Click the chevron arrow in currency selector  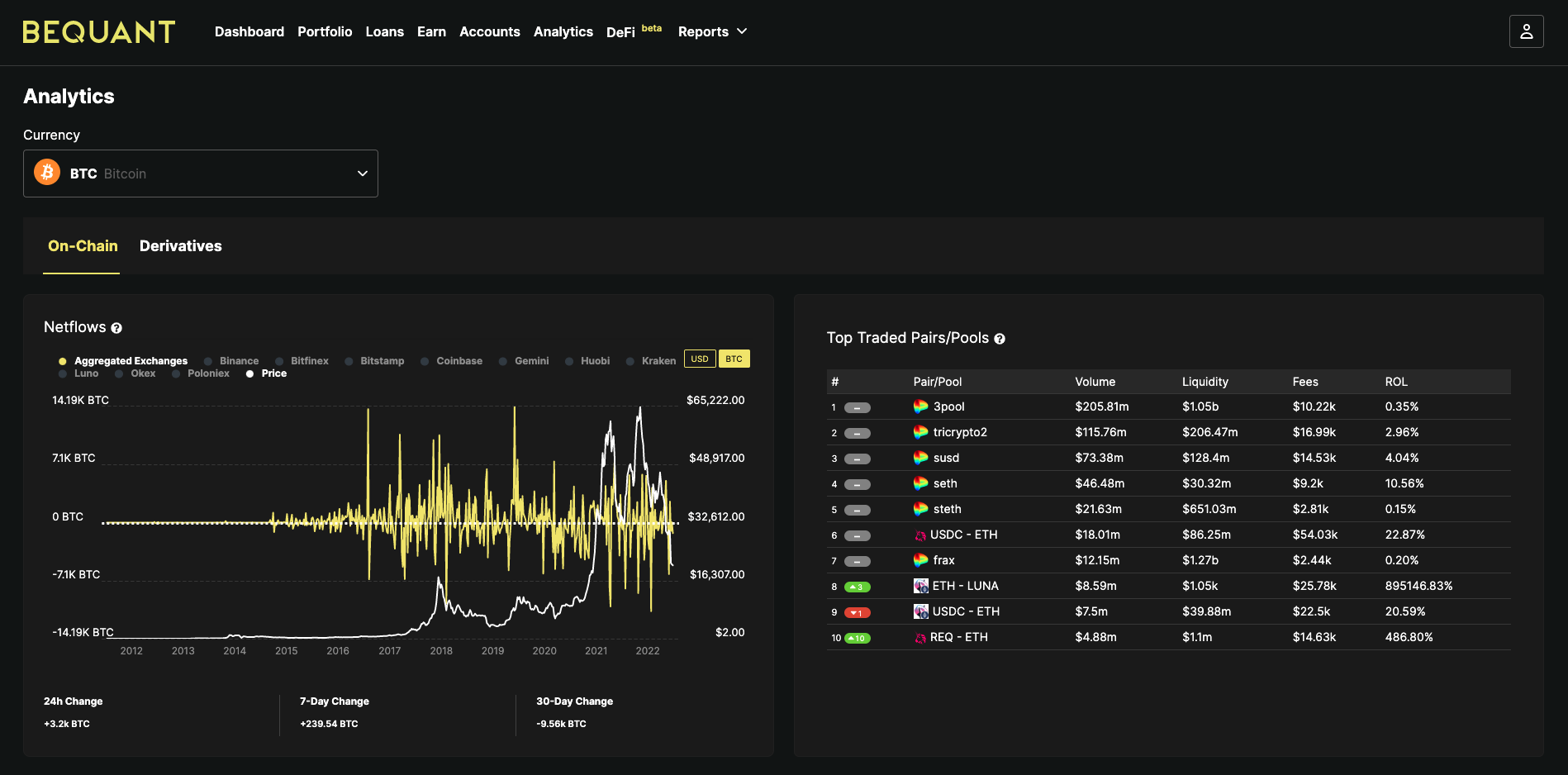pyautogui.click(x=362, y=174)
